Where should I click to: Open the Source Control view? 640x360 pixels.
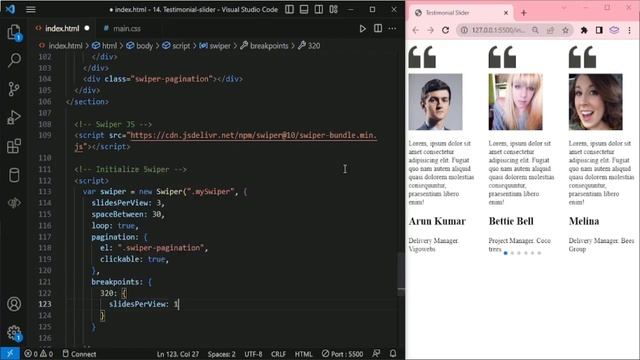click(14, 89)
